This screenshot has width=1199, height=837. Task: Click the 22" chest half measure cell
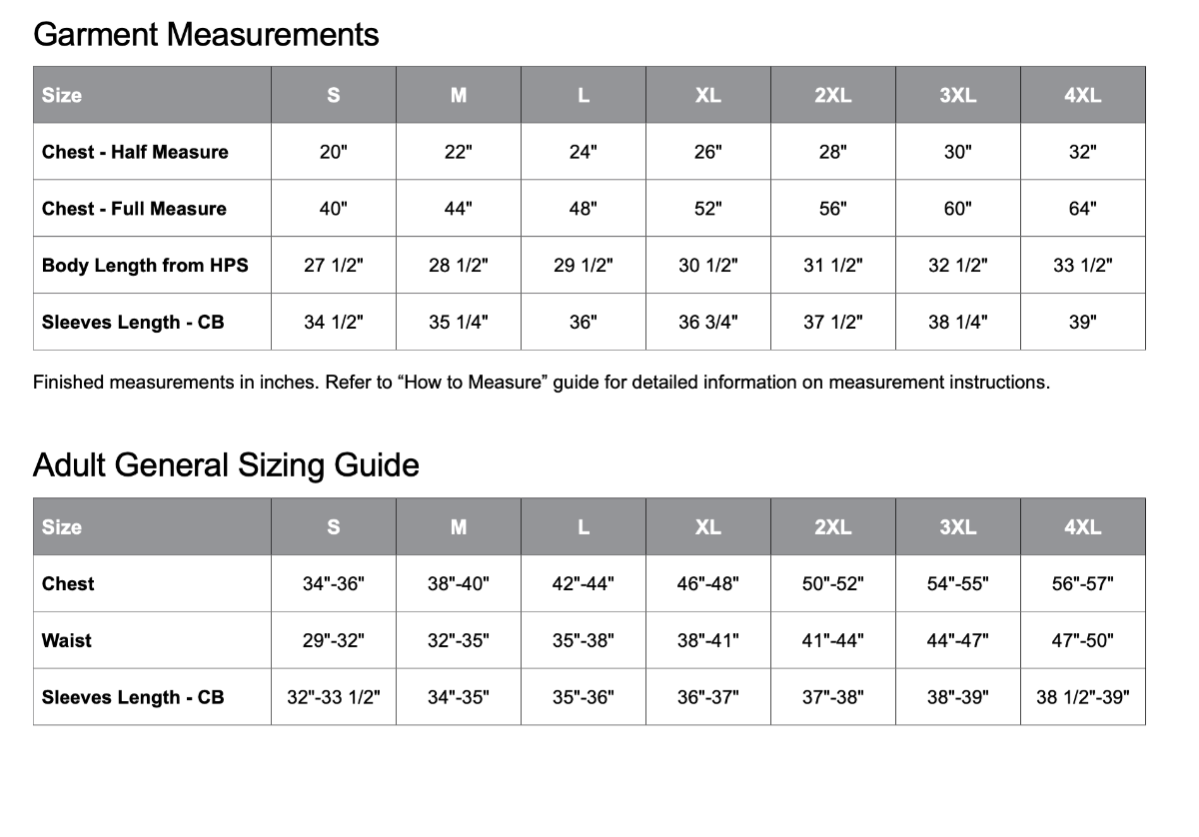458,152
